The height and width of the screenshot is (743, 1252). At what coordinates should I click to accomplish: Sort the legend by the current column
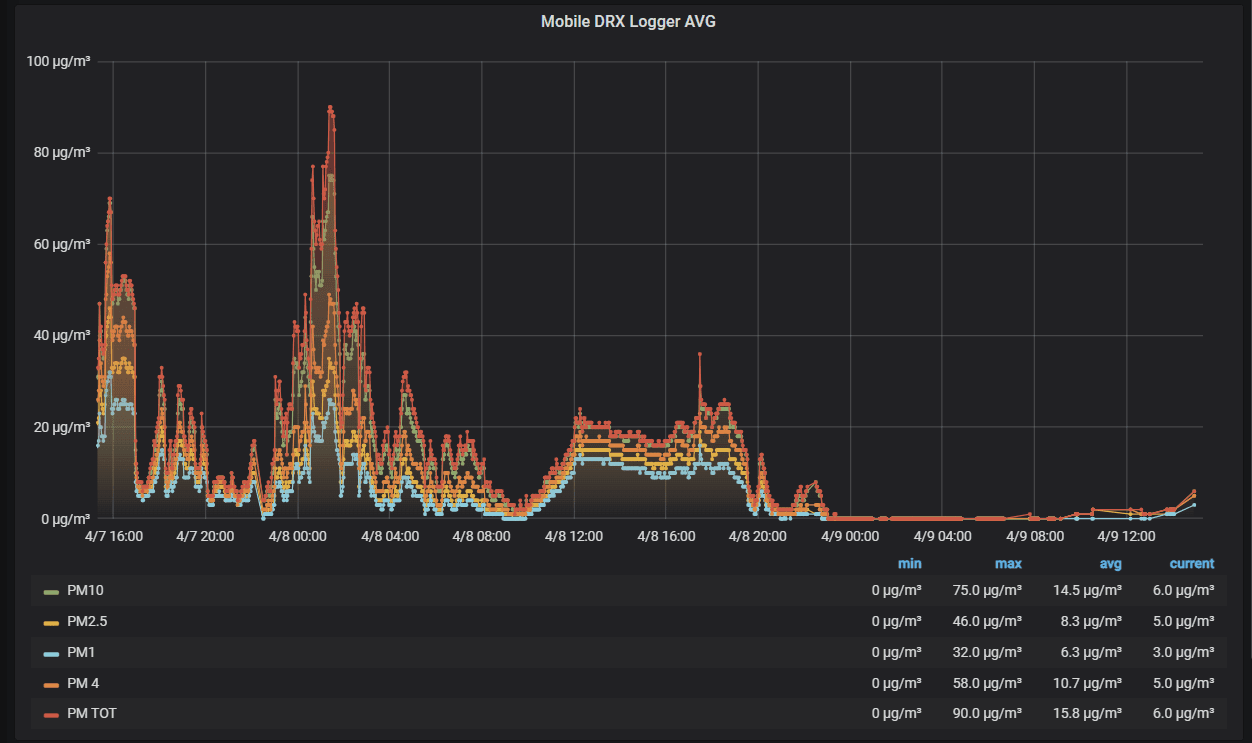click(1192, 564)
